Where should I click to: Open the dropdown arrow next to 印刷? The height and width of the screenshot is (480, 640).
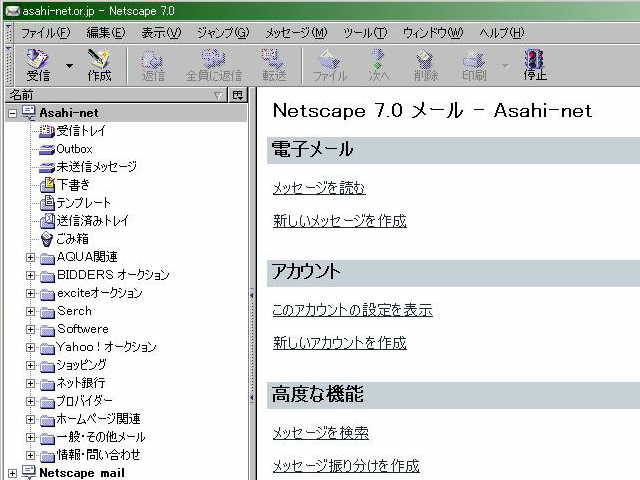click(505, 66)
